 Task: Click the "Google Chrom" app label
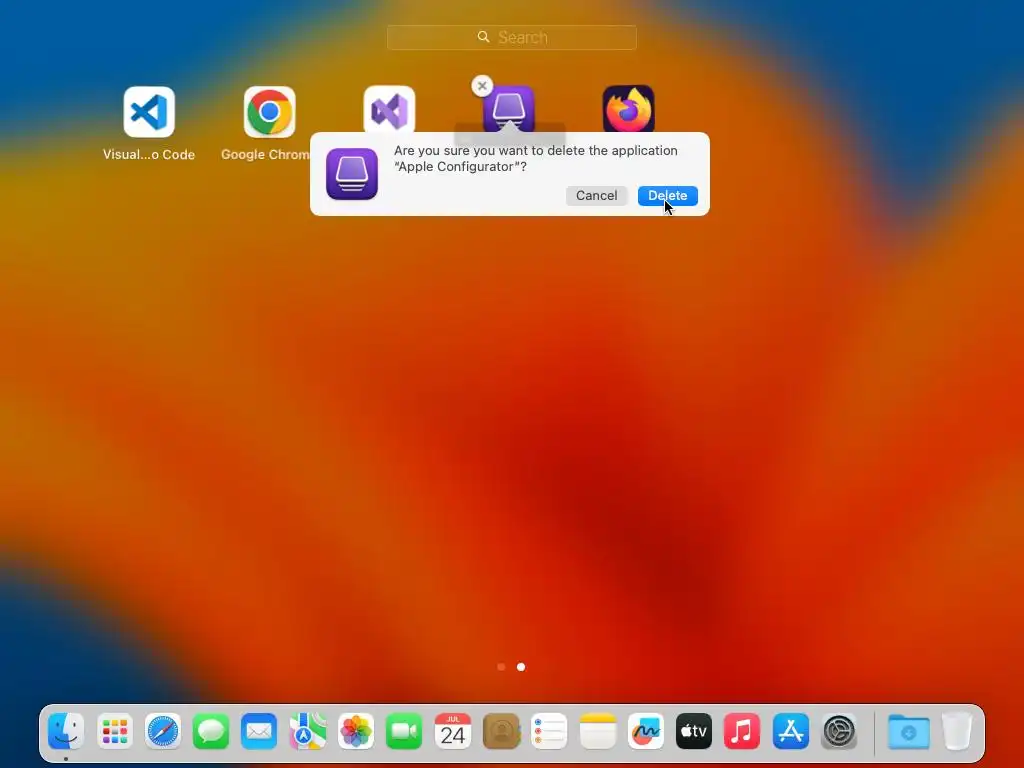265,155
